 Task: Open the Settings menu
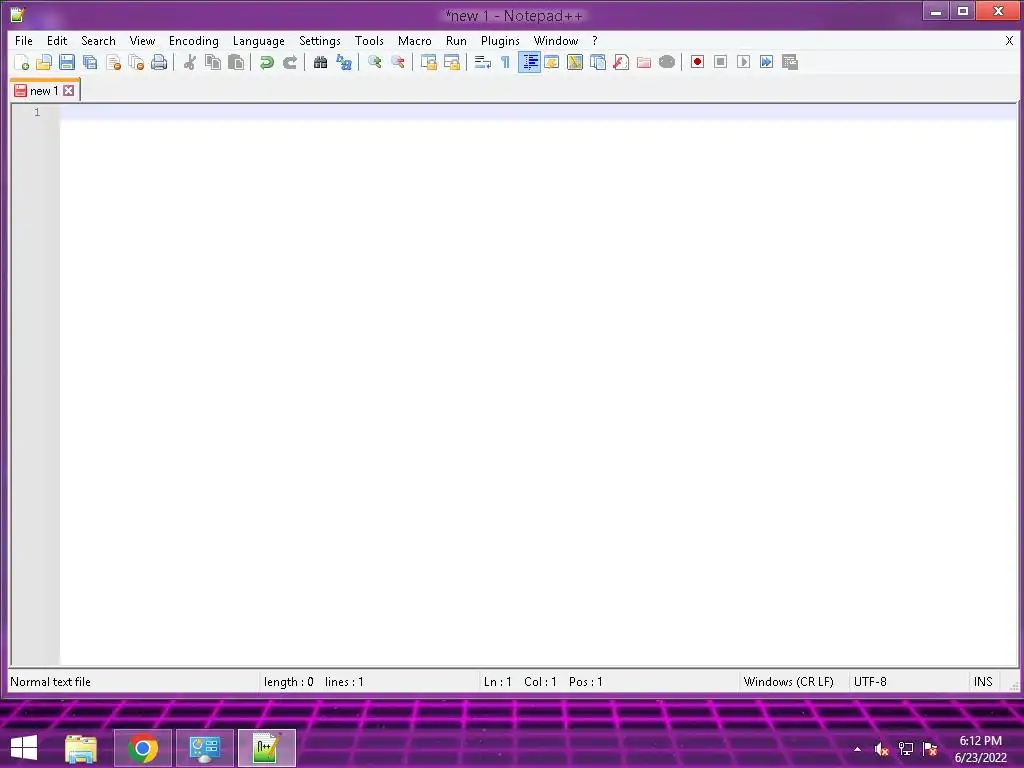coord(319,40)
